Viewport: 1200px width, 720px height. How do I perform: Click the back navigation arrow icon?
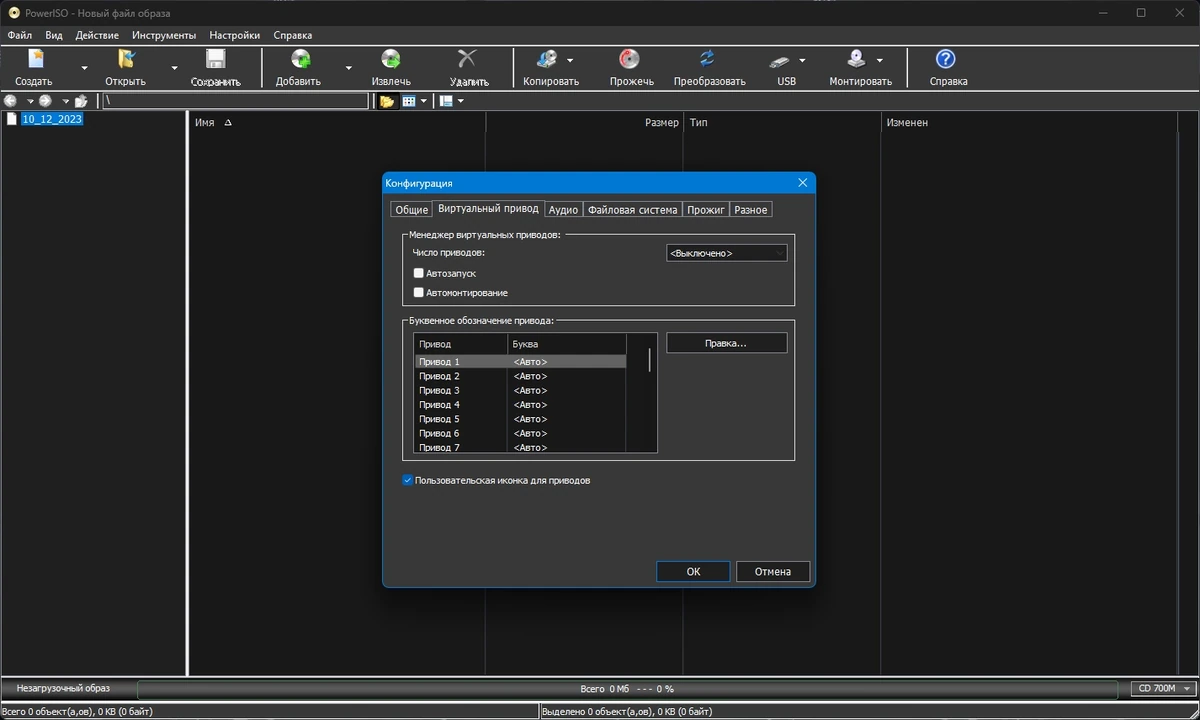coord(11,101)
